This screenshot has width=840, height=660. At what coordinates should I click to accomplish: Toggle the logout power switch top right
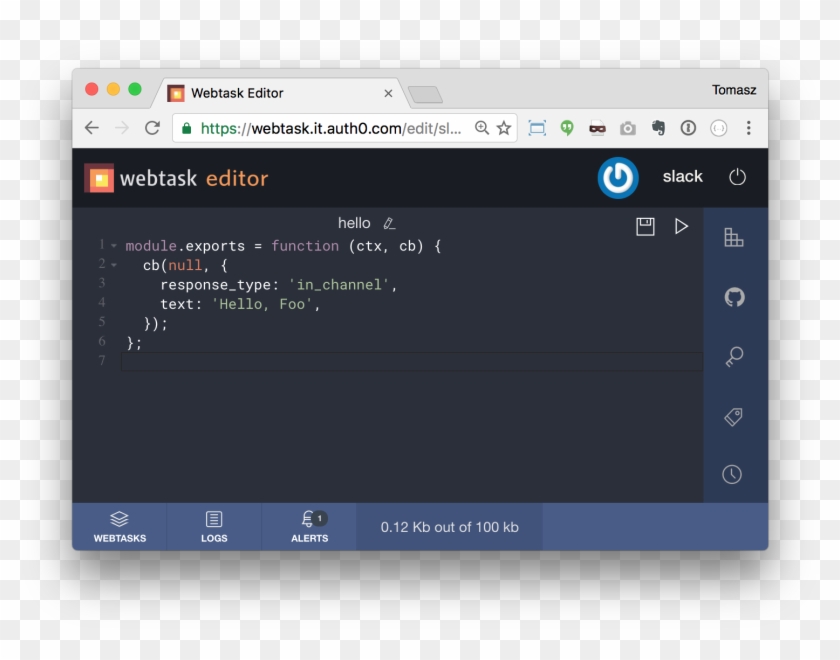[737, 177]
